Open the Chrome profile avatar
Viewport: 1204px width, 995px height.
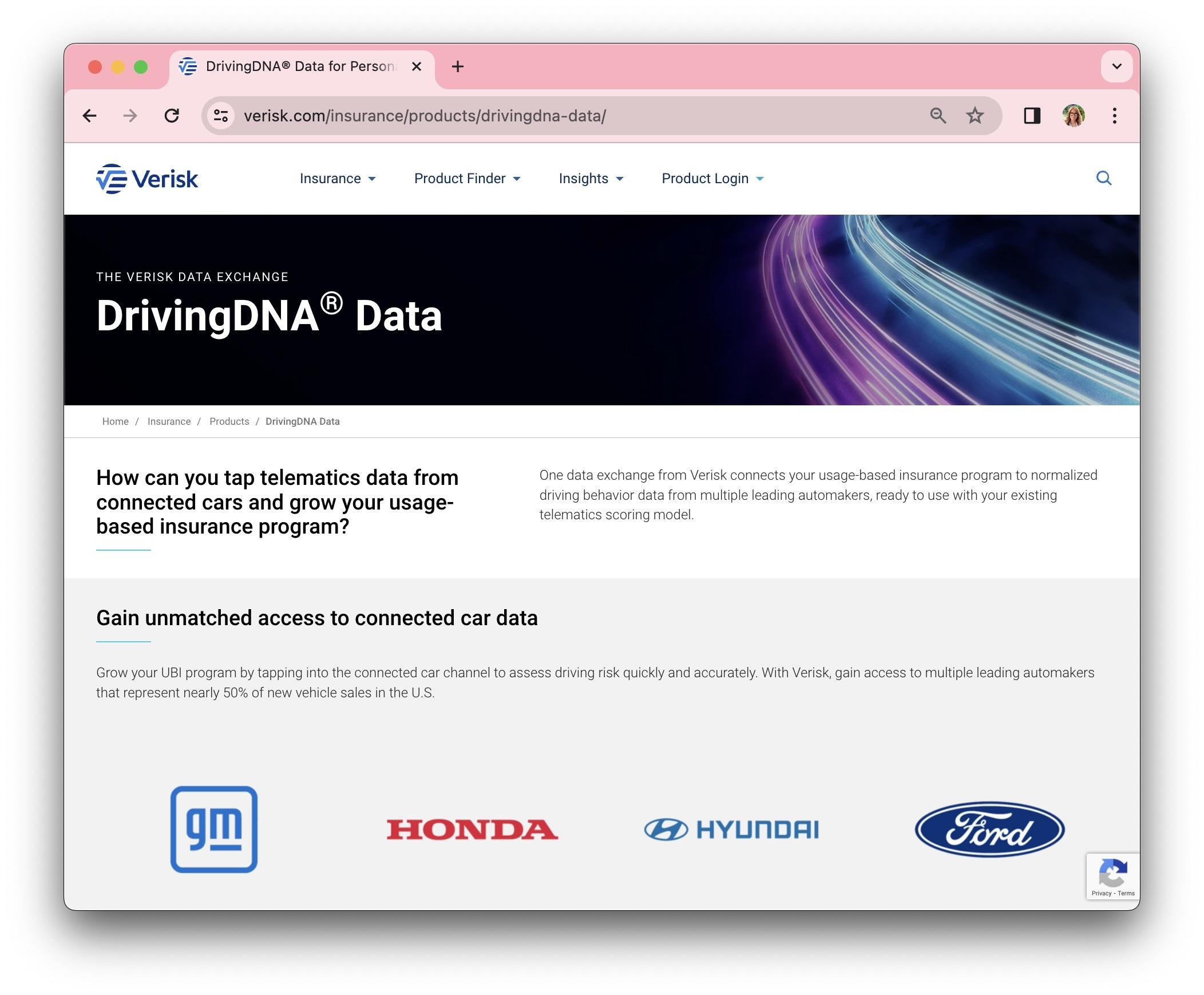[x=1074, y=116]
